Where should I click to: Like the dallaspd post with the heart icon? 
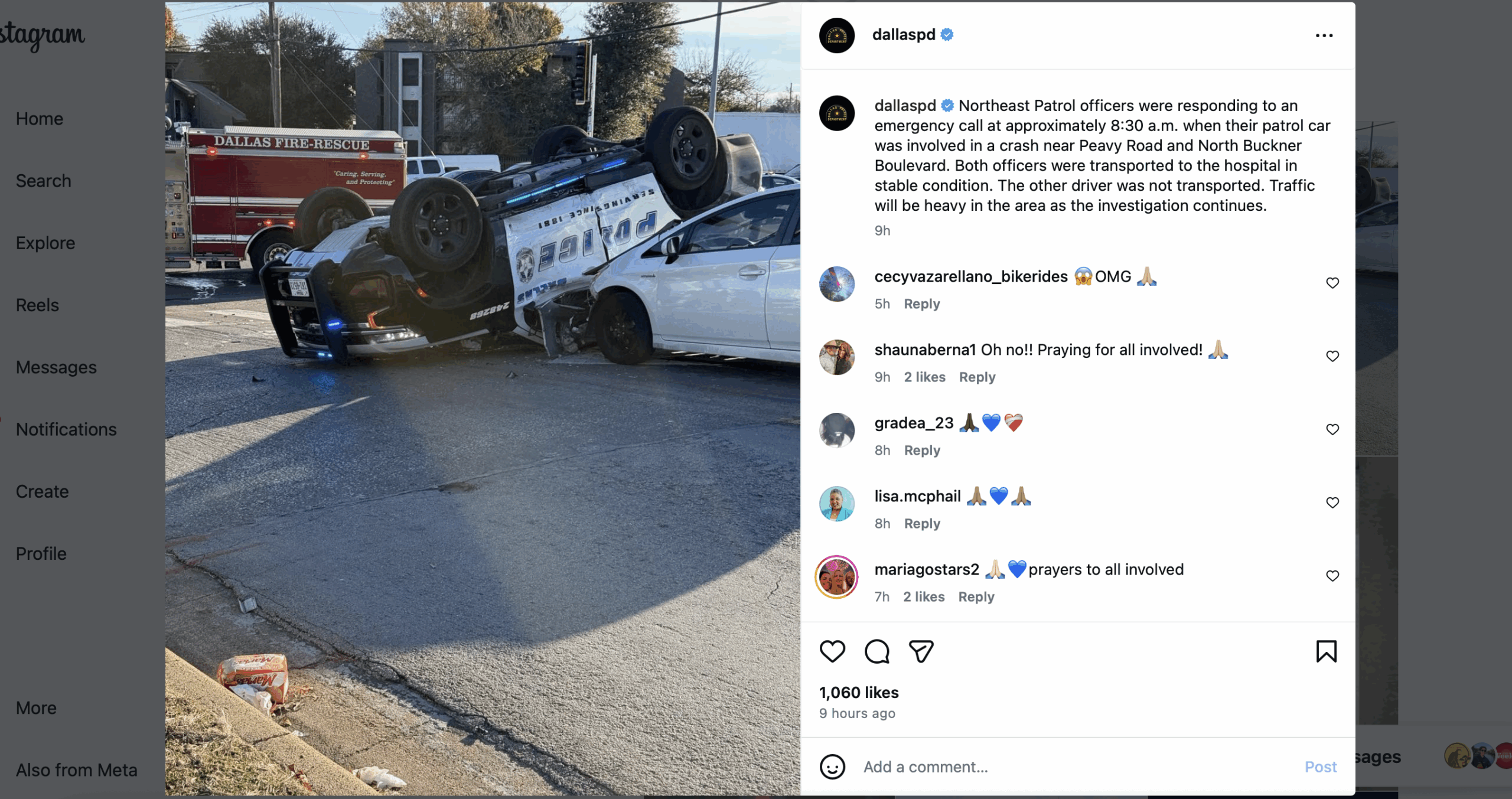pyautogui.click(x=832, y=651)
